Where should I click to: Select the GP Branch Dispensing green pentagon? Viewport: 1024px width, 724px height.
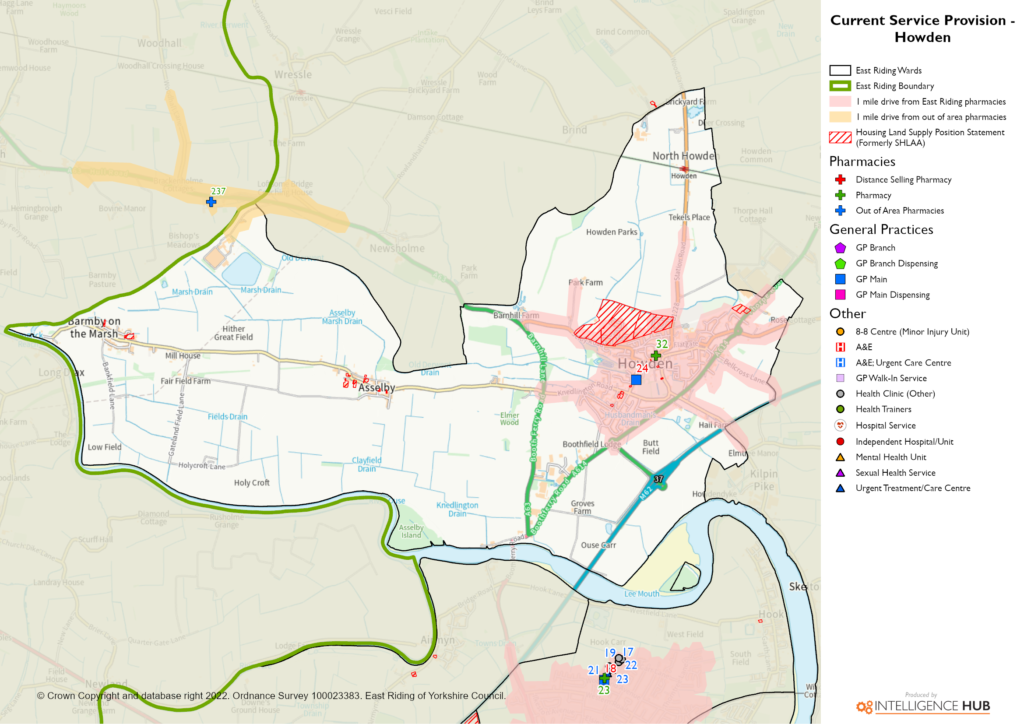pyautogui.click(x=840, y=264)
